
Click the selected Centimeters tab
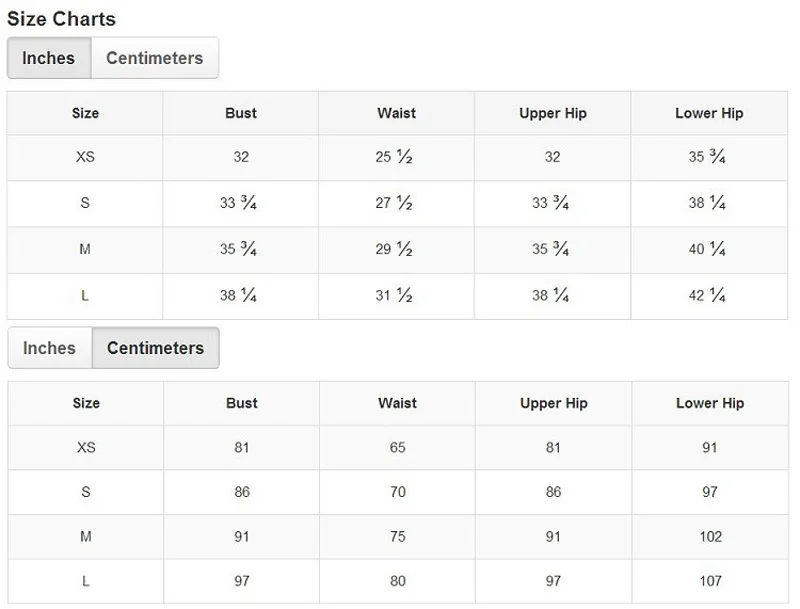pos(155,348)
